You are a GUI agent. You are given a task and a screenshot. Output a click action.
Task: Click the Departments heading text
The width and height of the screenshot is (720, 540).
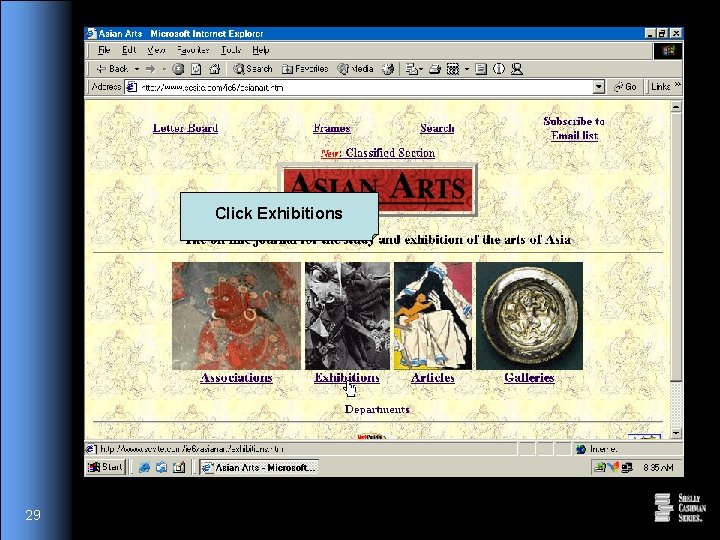(377, 410)
